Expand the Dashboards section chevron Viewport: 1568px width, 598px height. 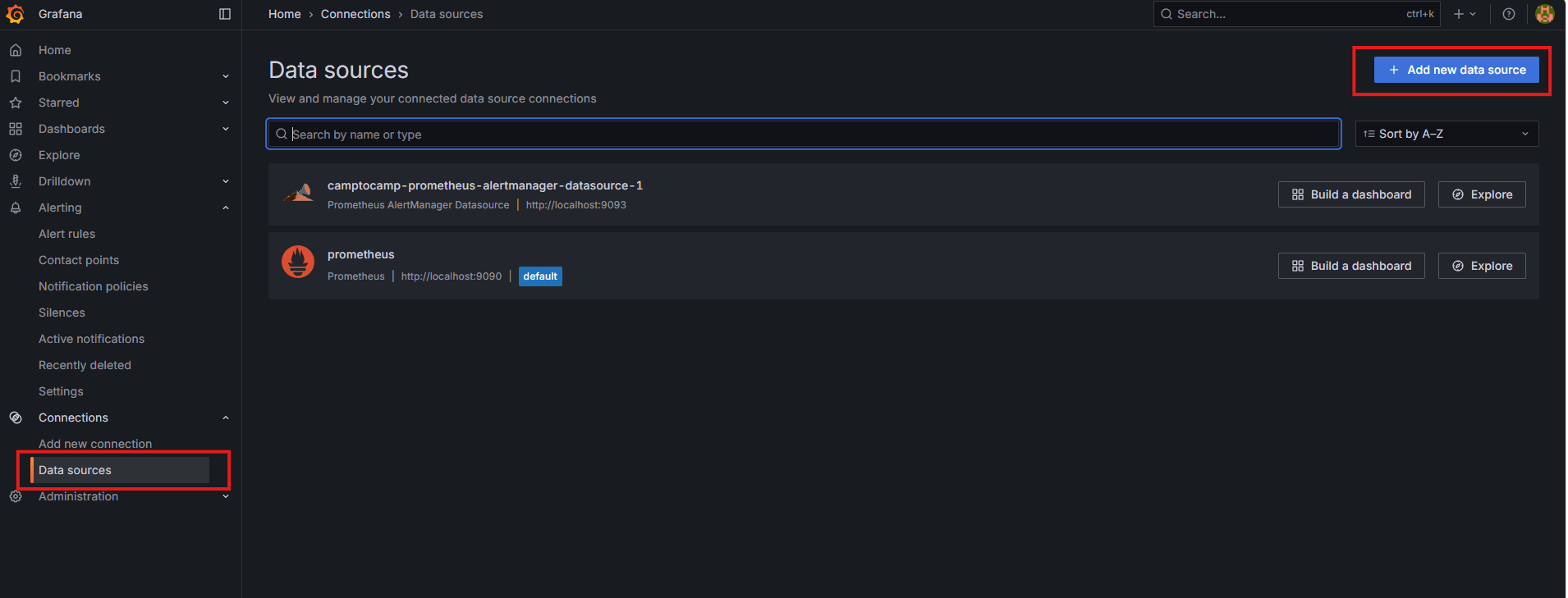coord(226,129)
